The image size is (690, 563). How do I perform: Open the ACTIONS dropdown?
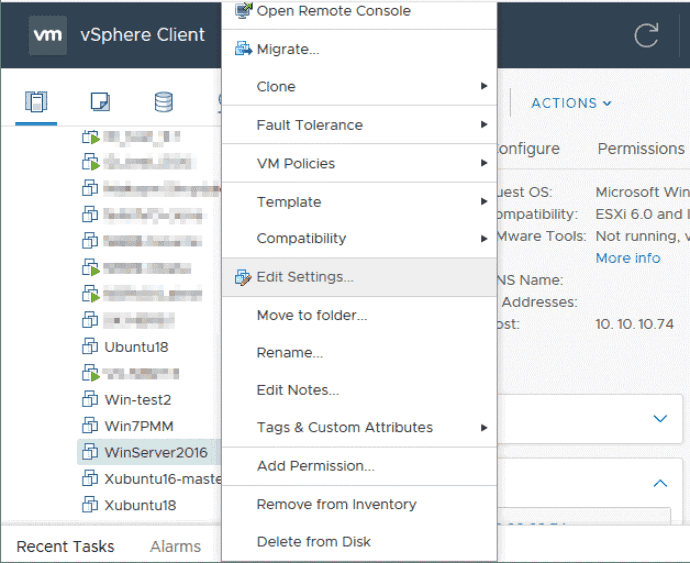(x=571, y=103)
